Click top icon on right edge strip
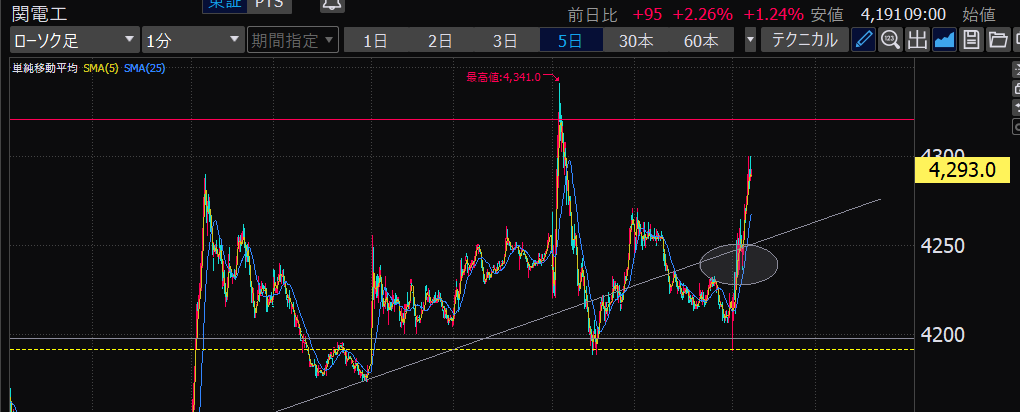The height and width of the screenshot is (412, 1020). point(1014,73)
